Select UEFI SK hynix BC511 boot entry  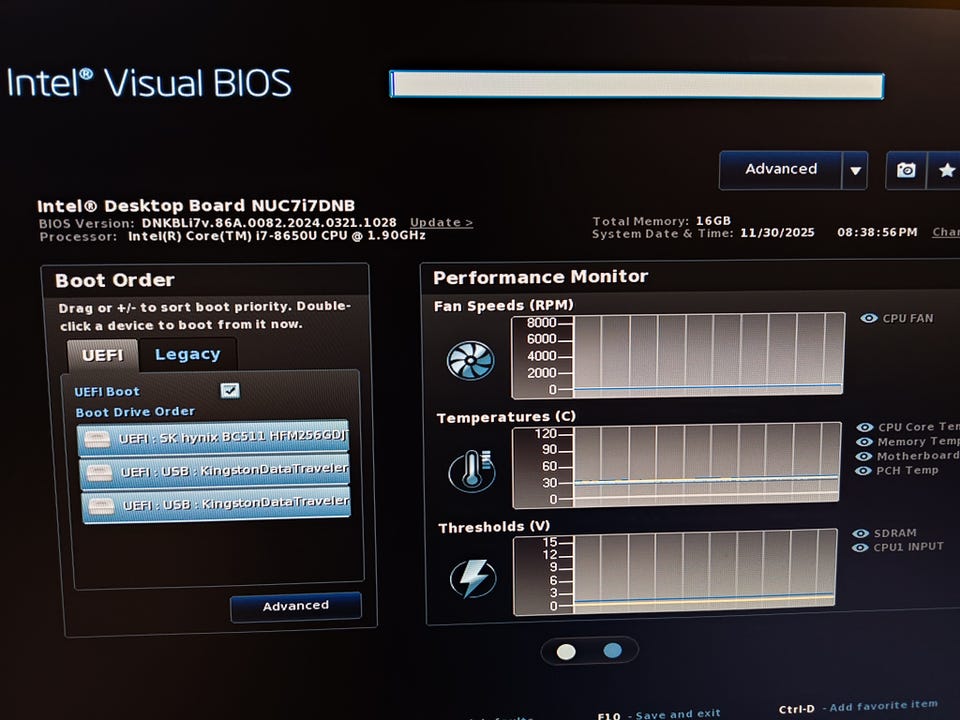(213, 438)
